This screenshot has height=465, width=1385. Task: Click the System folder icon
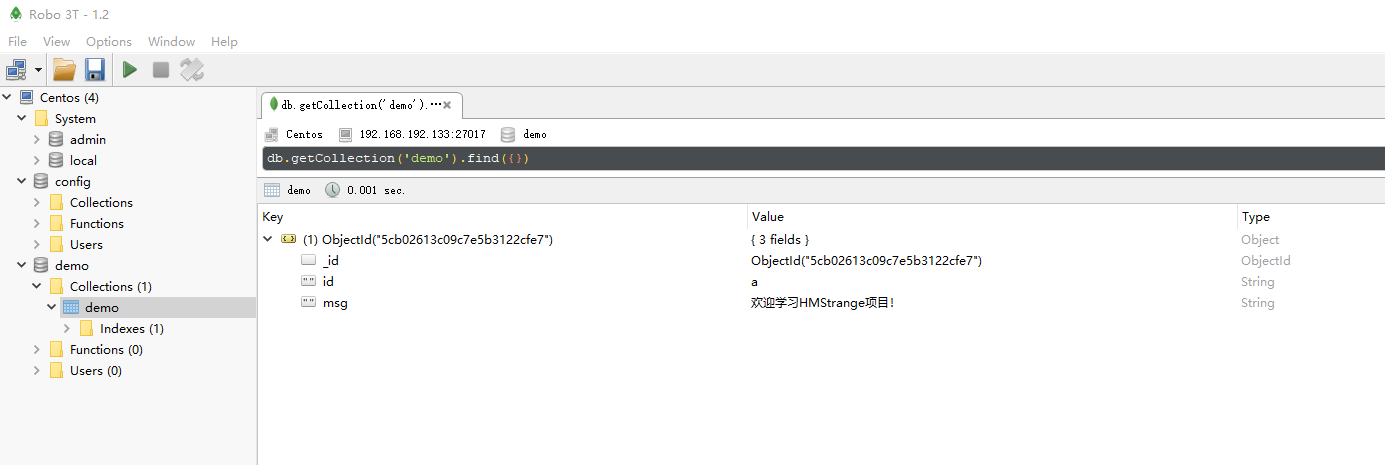point(41,118)
